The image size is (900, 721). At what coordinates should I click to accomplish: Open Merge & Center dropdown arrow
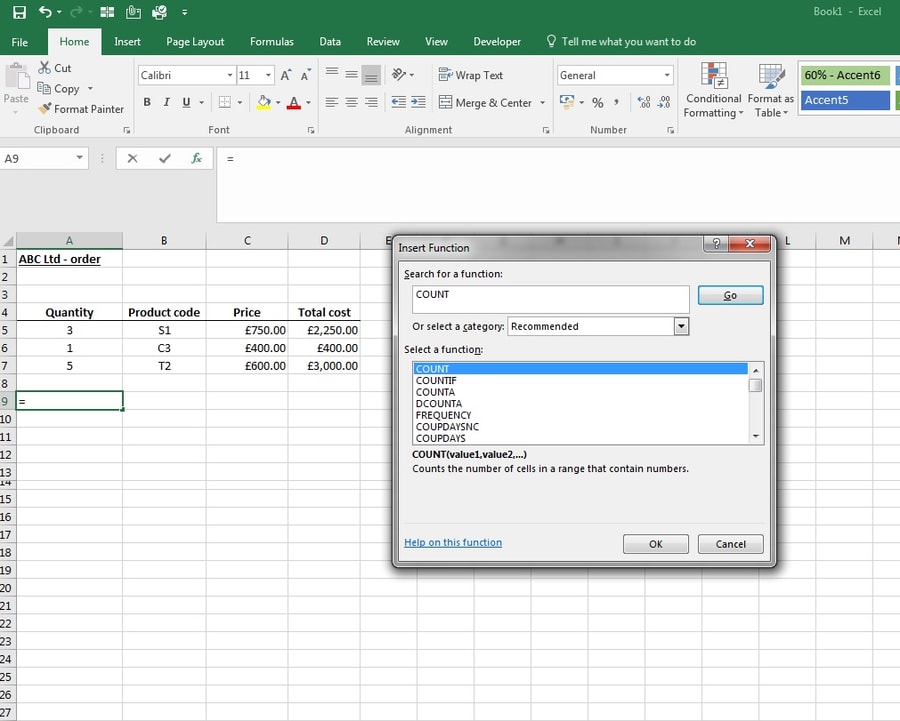542,103
